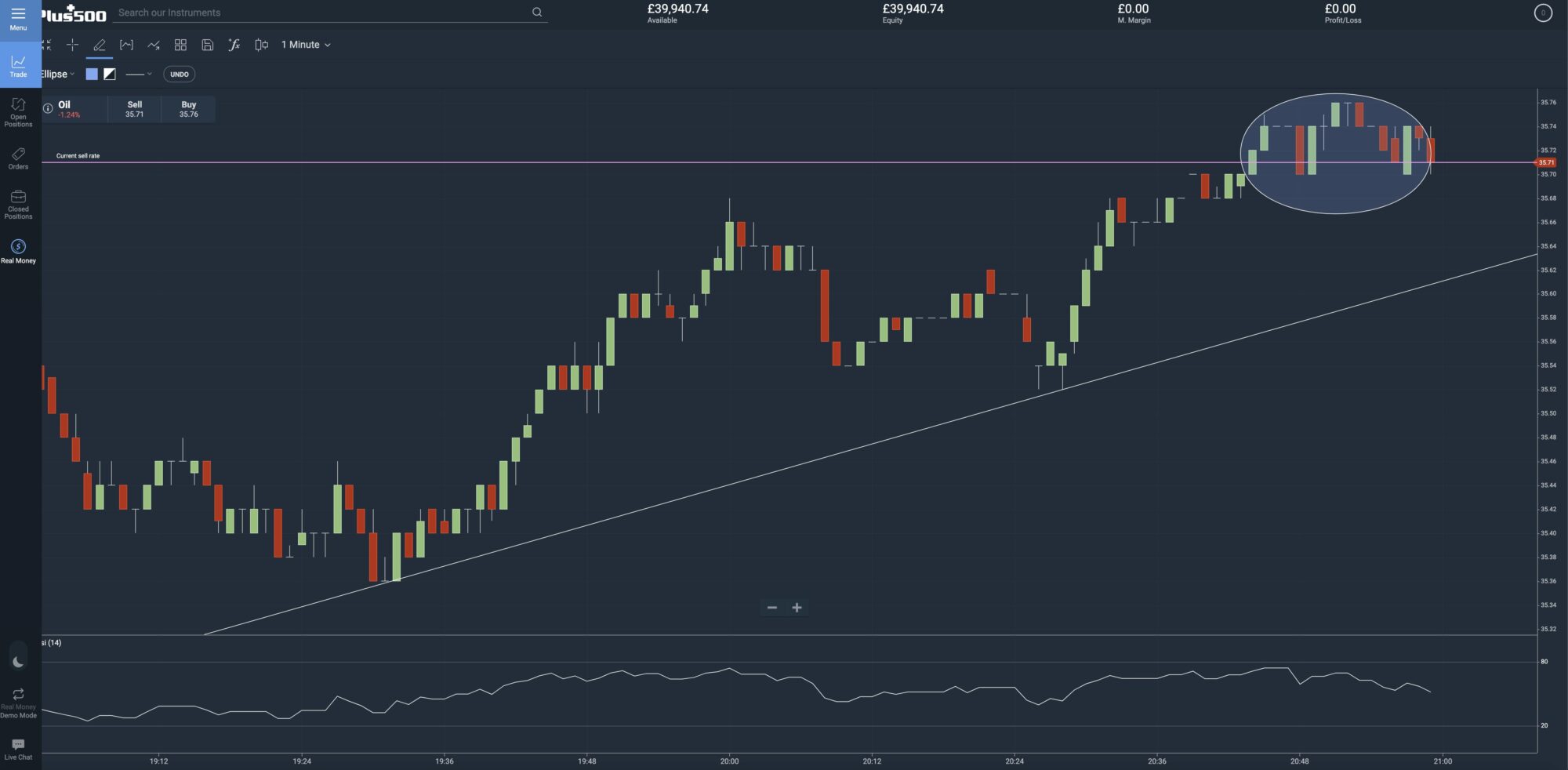
Task: Open the chart layout grid icon
Action: 180,45
